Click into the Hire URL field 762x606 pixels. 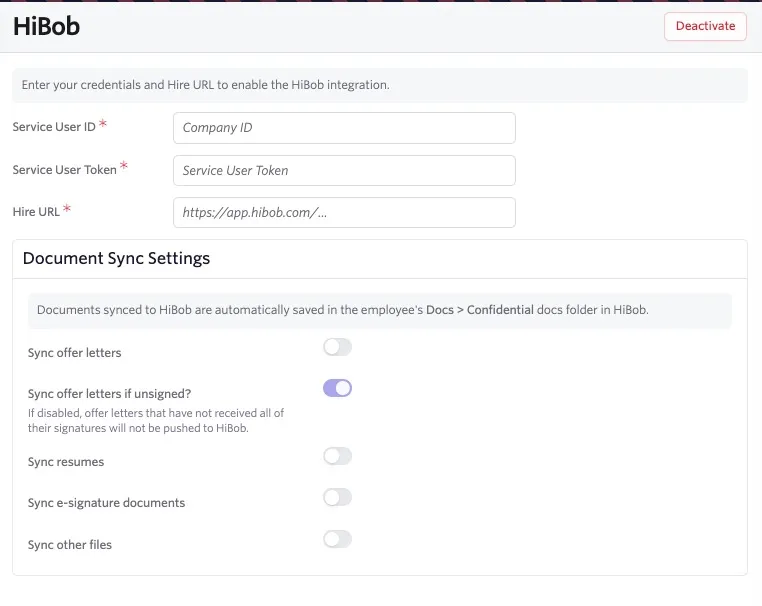(x=344, y=212)
